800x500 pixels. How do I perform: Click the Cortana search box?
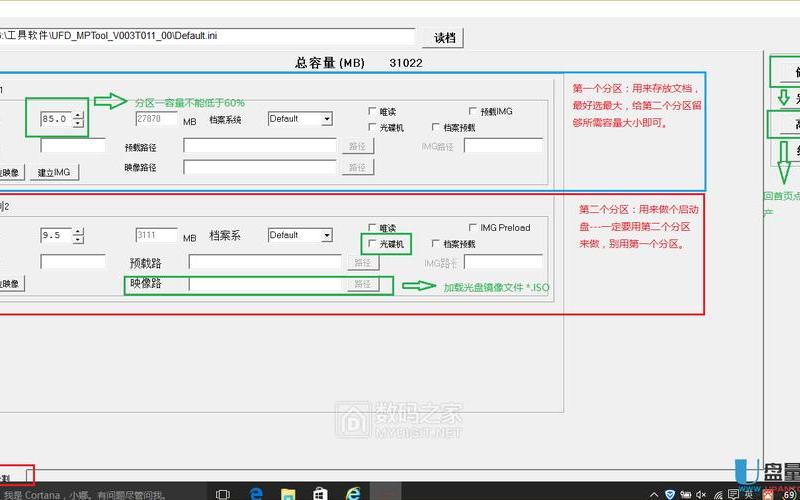pos(102,494)
